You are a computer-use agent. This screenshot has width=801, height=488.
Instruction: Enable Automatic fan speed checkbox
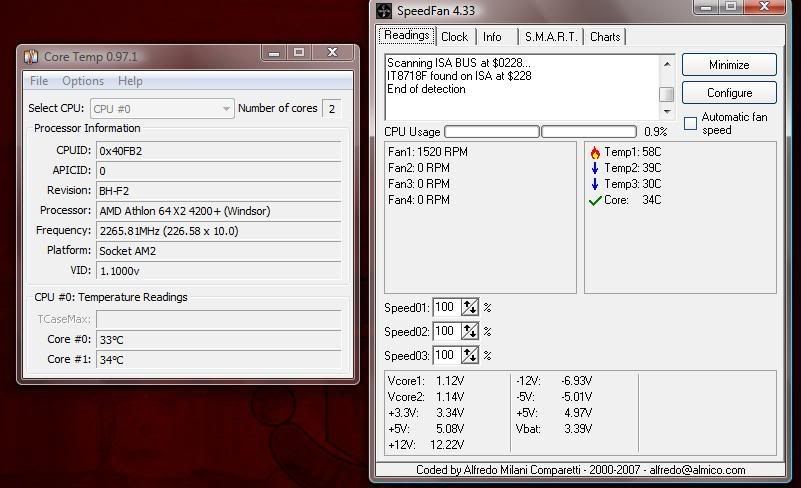[x=691, y=123]
